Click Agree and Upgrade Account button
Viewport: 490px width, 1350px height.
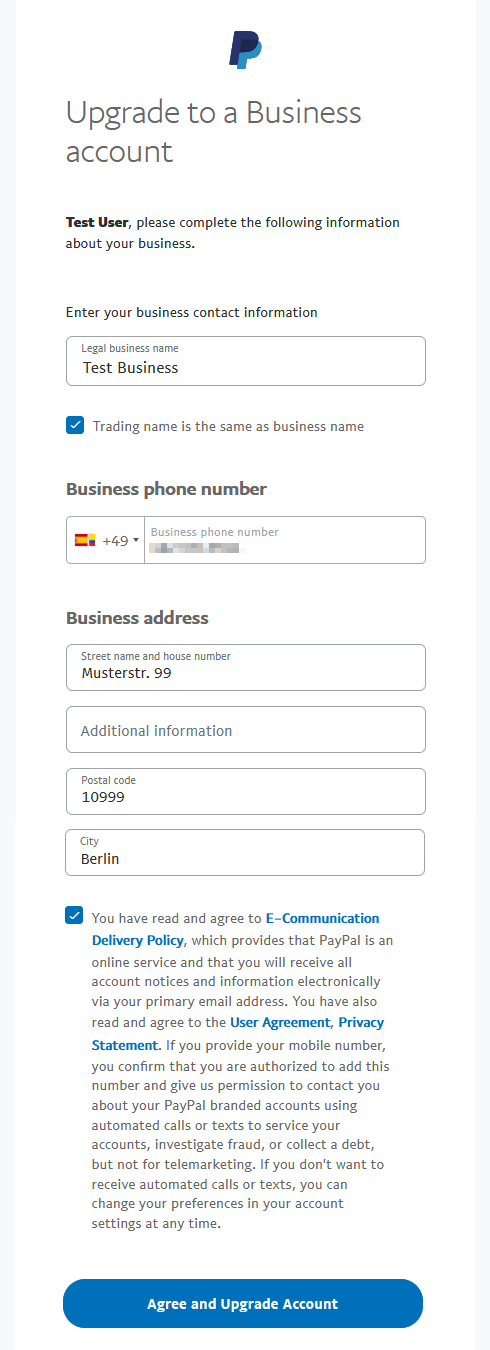[243, 1303]
